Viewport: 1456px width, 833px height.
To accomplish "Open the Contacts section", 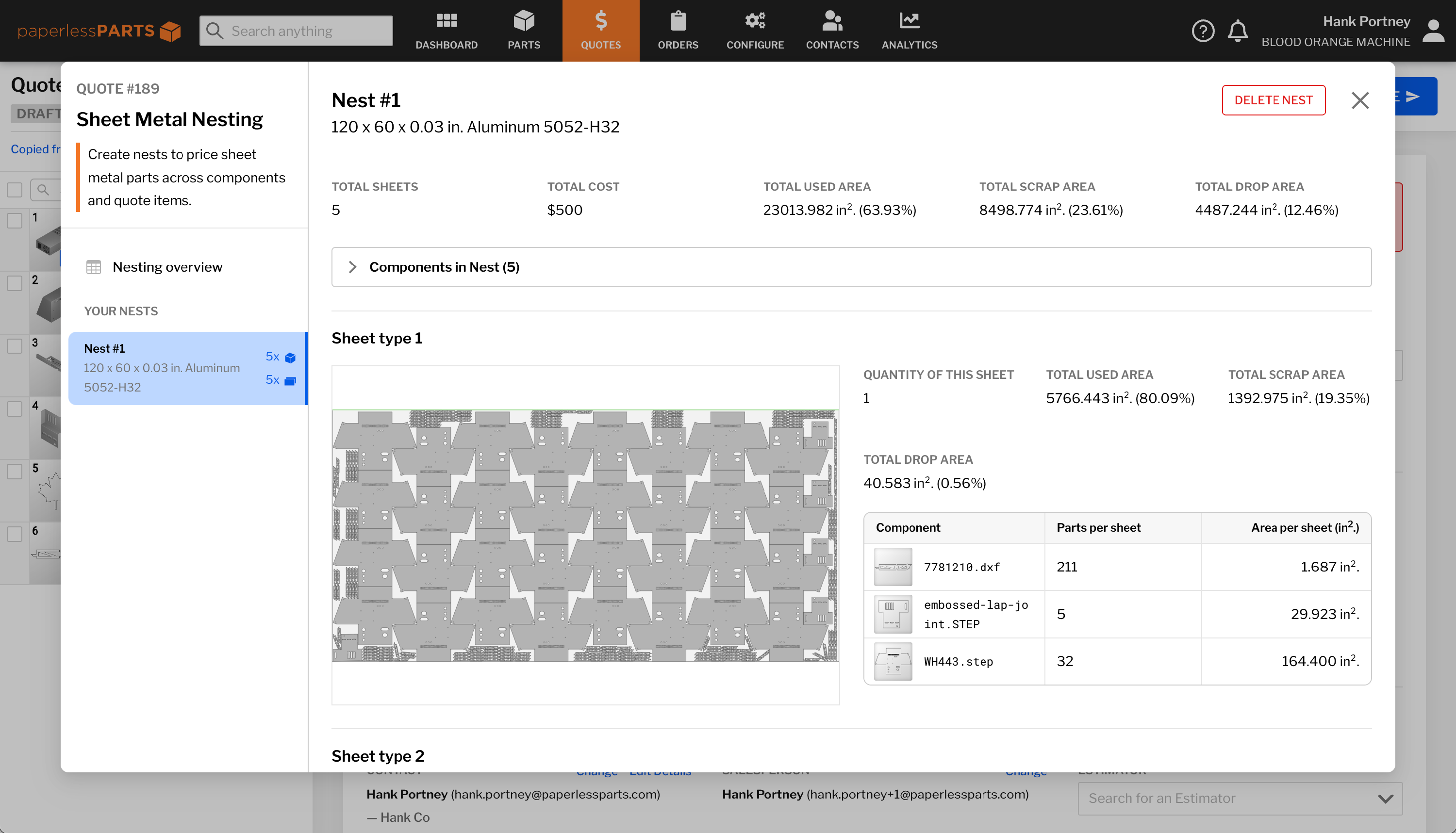I will point(831,30).
